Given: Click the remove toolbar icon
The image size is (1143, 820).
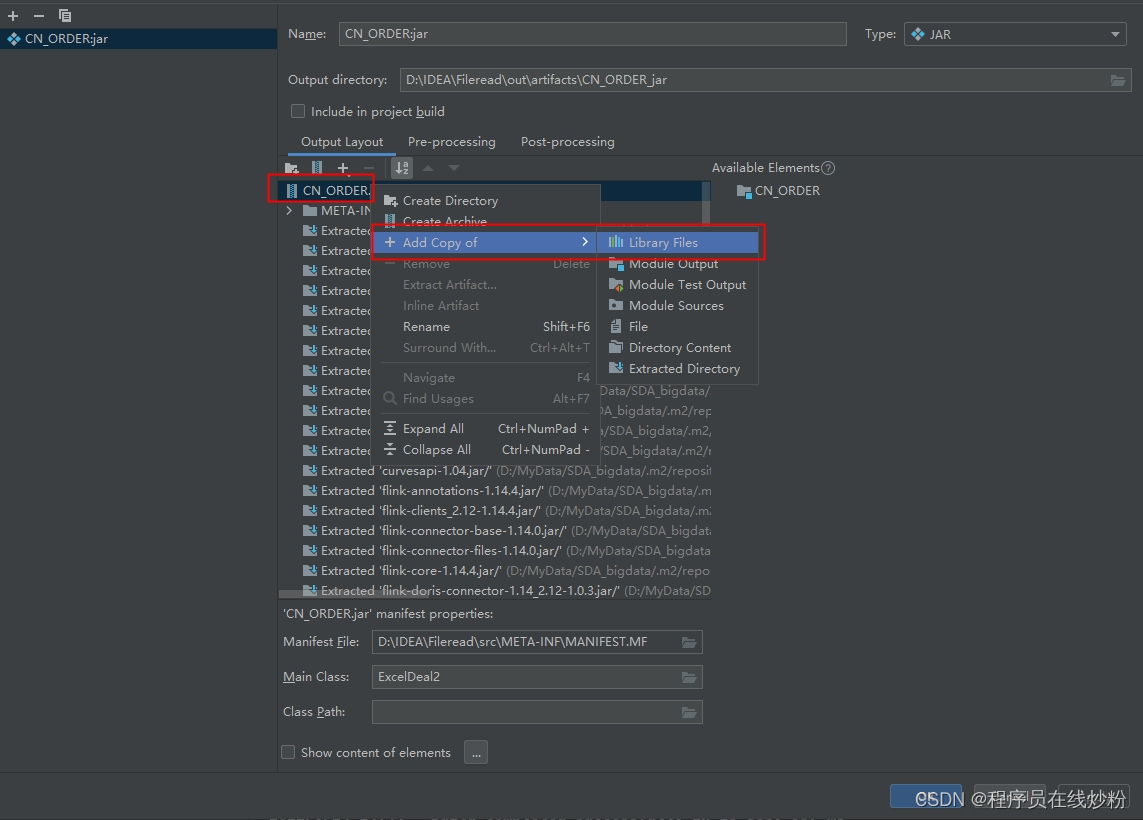Looking at the screenshot, I should click(x=369, y=168).
